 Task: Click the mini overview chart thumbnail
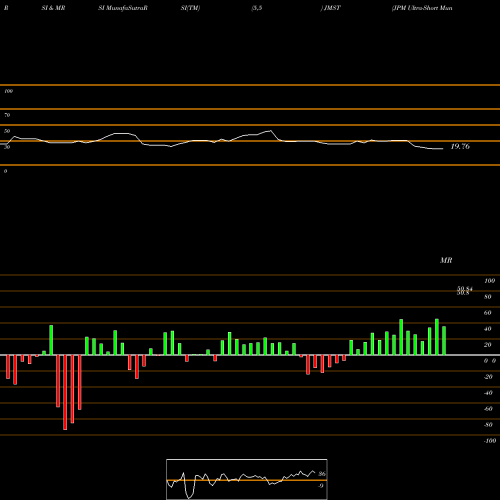point(247,479)
